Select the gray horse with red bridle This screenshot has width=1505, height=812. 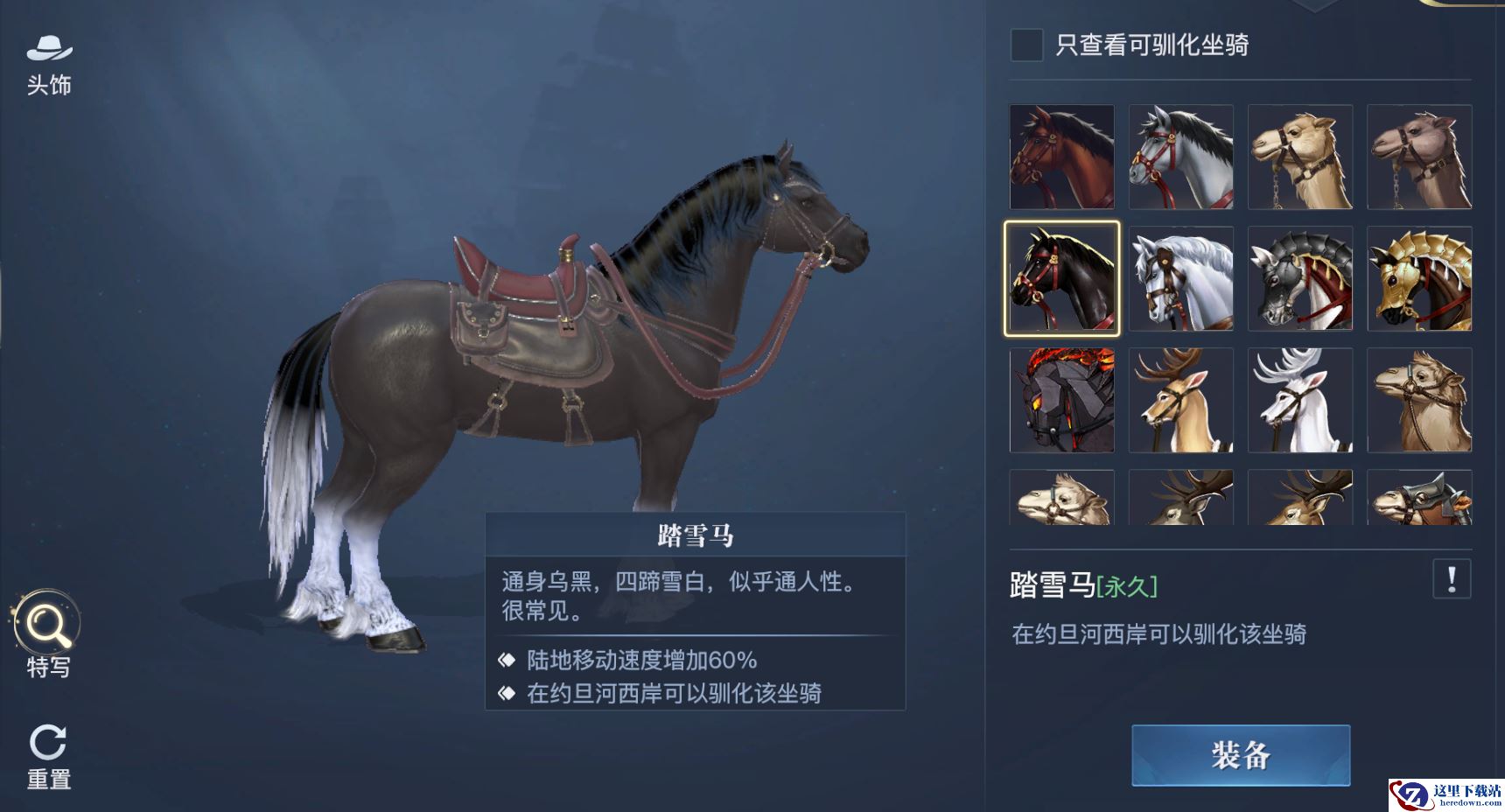coord(1181,157)
